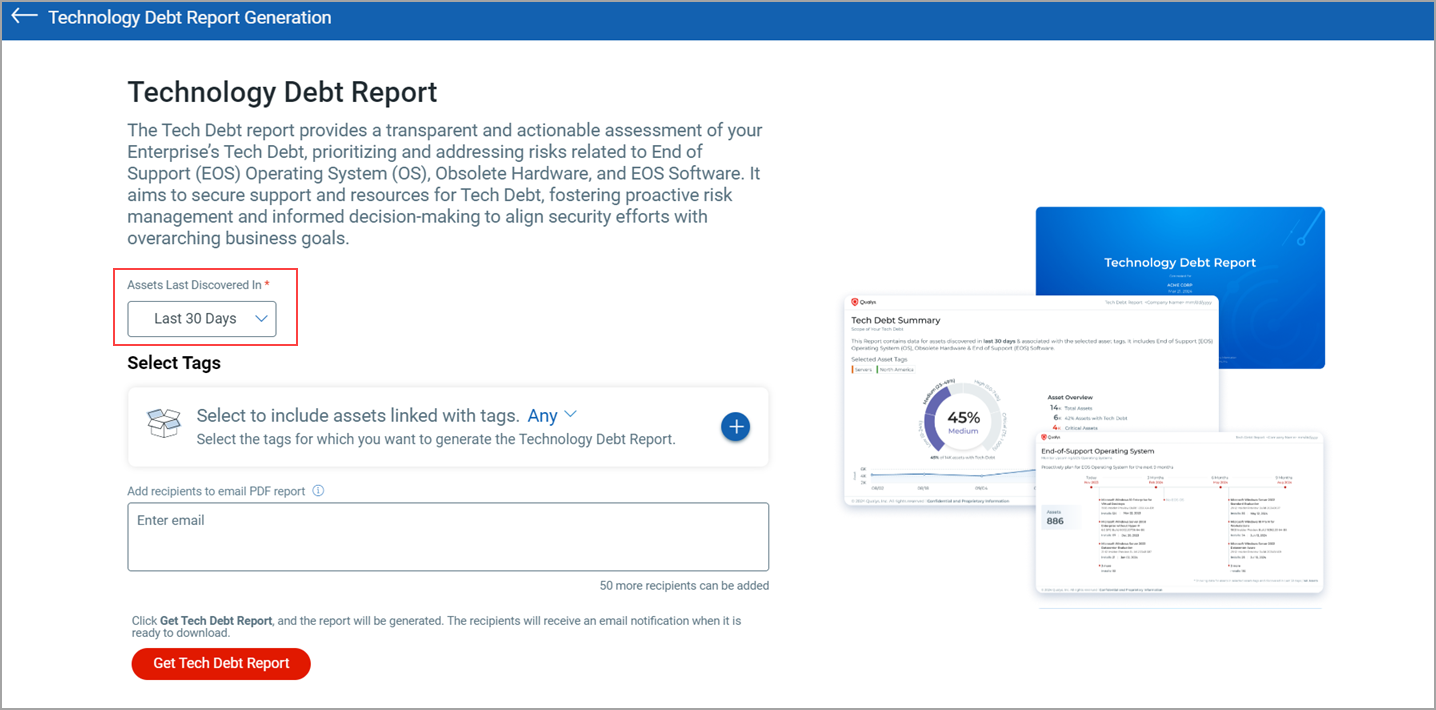Click the "50 more recipients can be added" text
This screenshot has height=710, width=1436.
pos(684,585)
